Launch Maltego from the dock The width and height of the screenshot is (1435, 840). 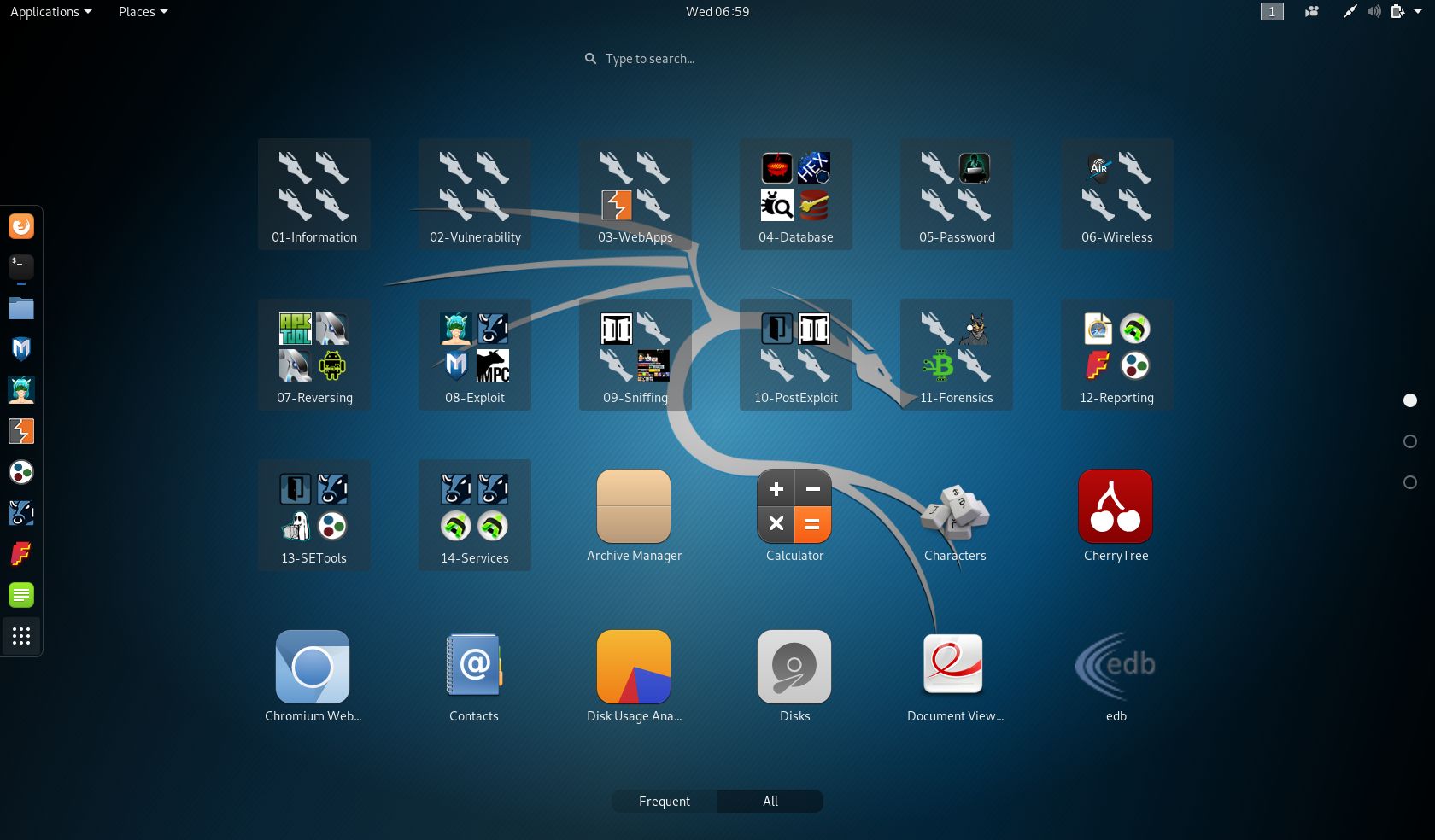click(21, 472)
